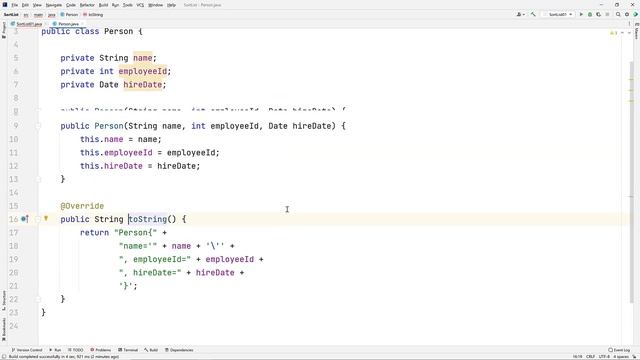The height and width of the screenshot is (360, 640).
Task: Click Person class icon in breadcrumb
Action: [x=62, y=15]
